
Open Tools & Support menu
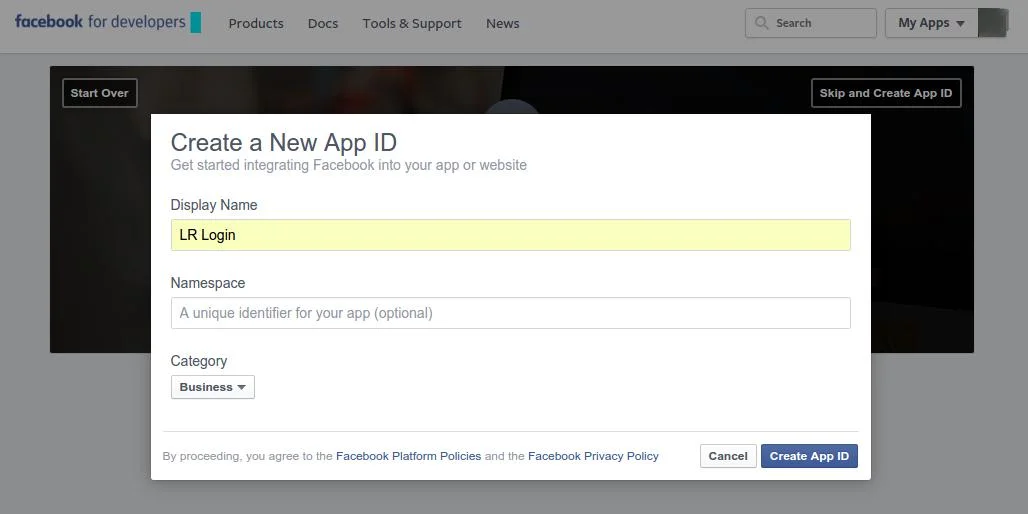coord(412,24)
